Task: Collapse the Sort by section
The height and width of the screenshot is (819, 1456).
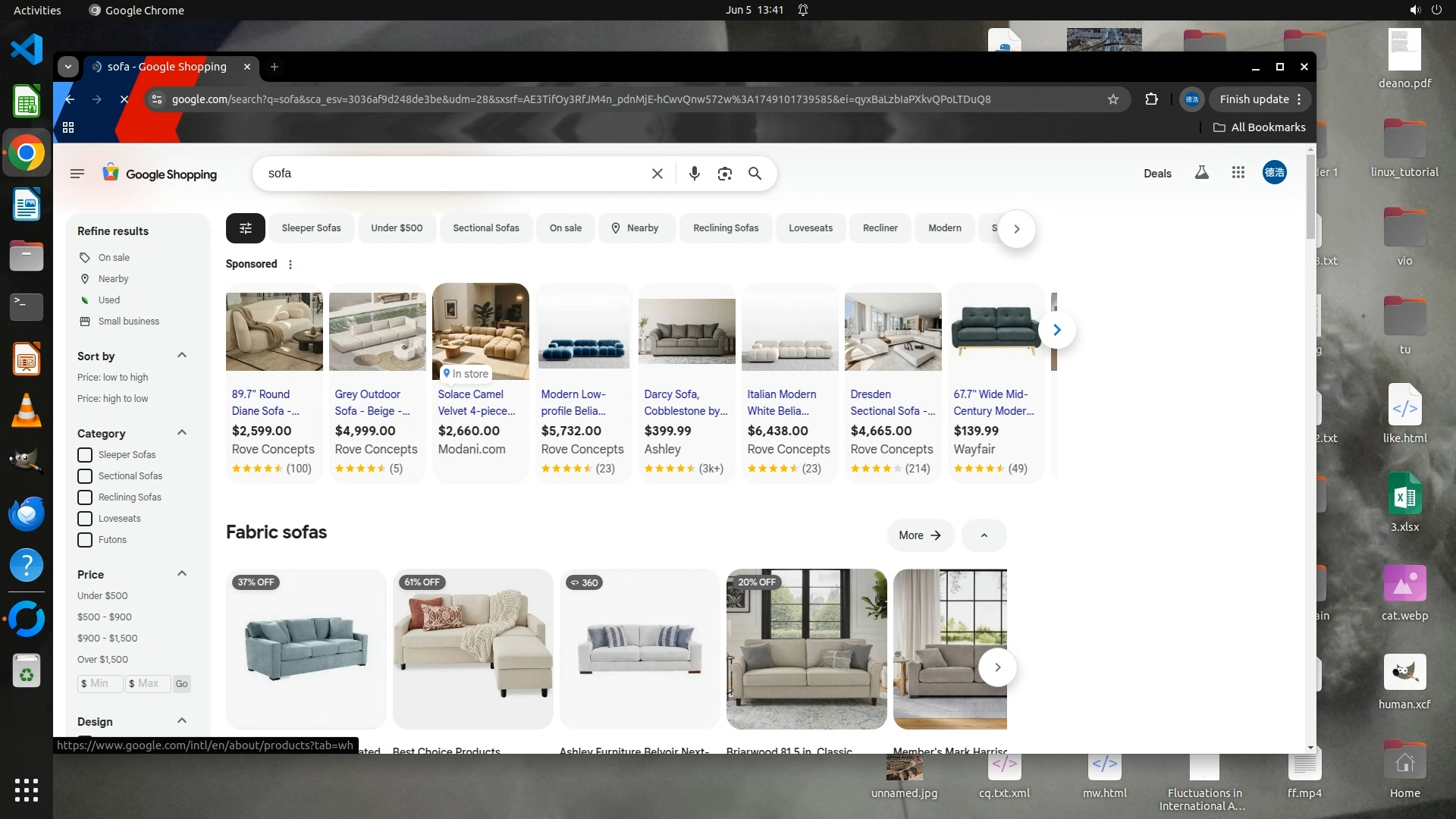Action: point(182,356)
